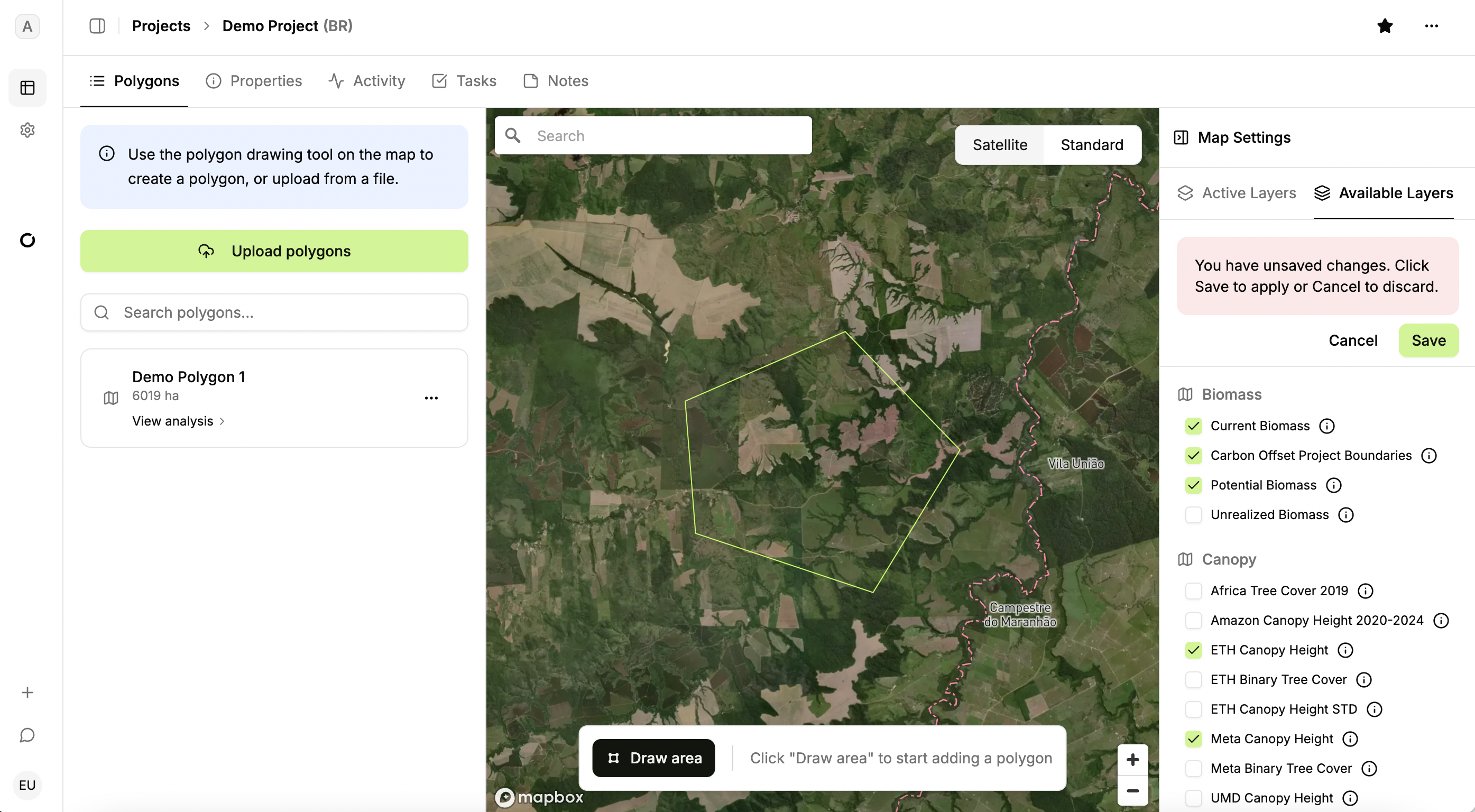Click the plus icon in sidebar
The image size is (1475, 812).
click(x=27, y=693)
